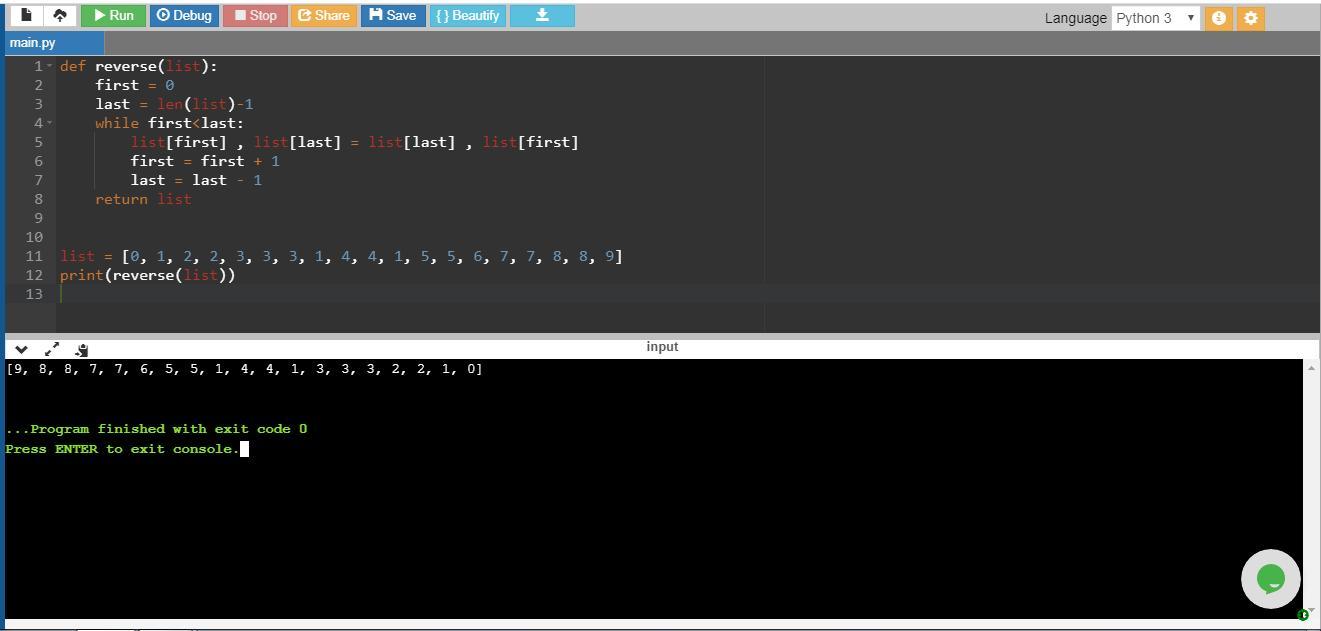Start debugging with the Debug button
The image size is (1321, 631).
tap(184, 16)
